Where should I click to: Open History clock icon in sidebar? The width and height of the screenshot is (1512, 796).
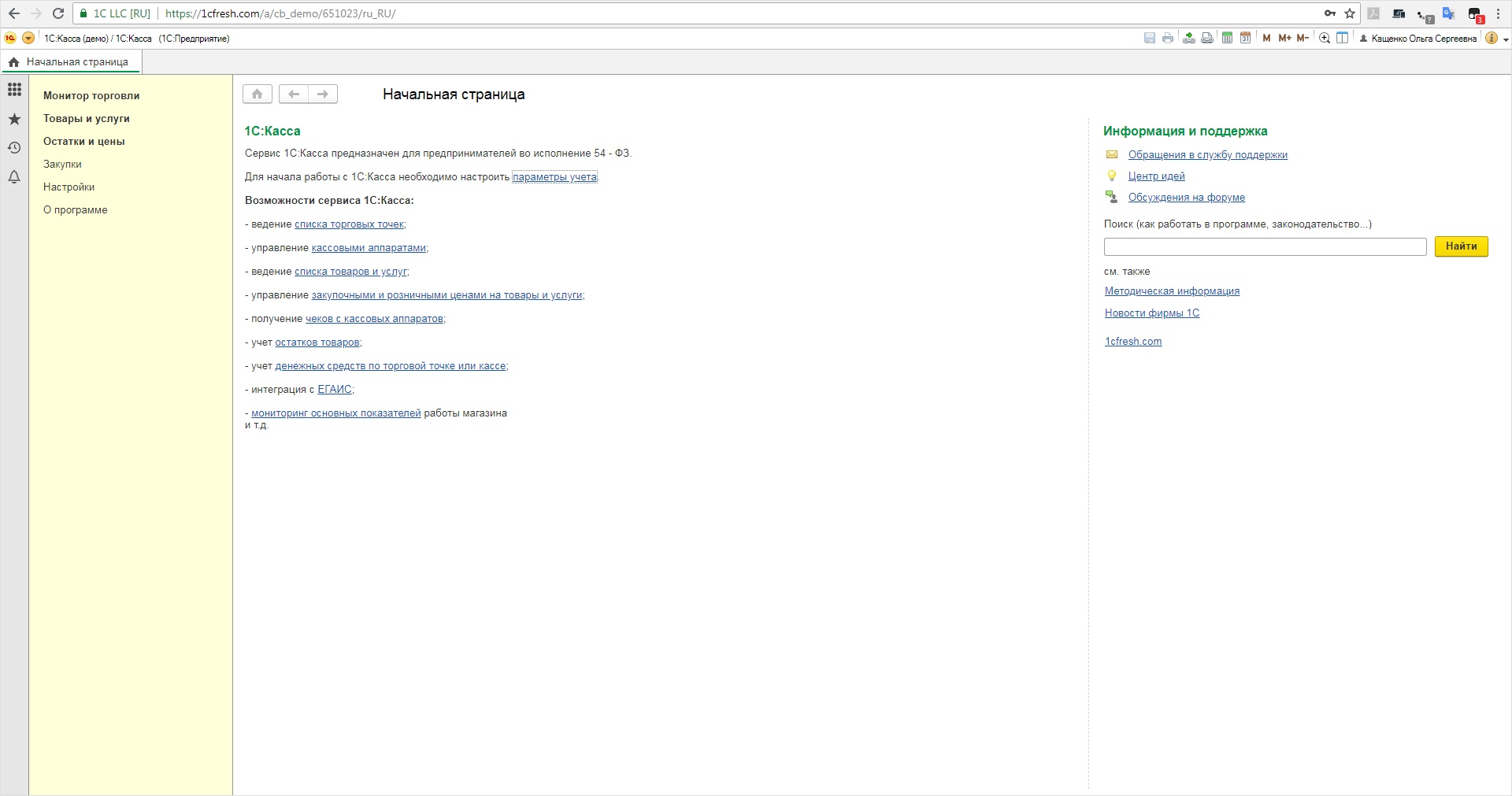click(14, 148)
